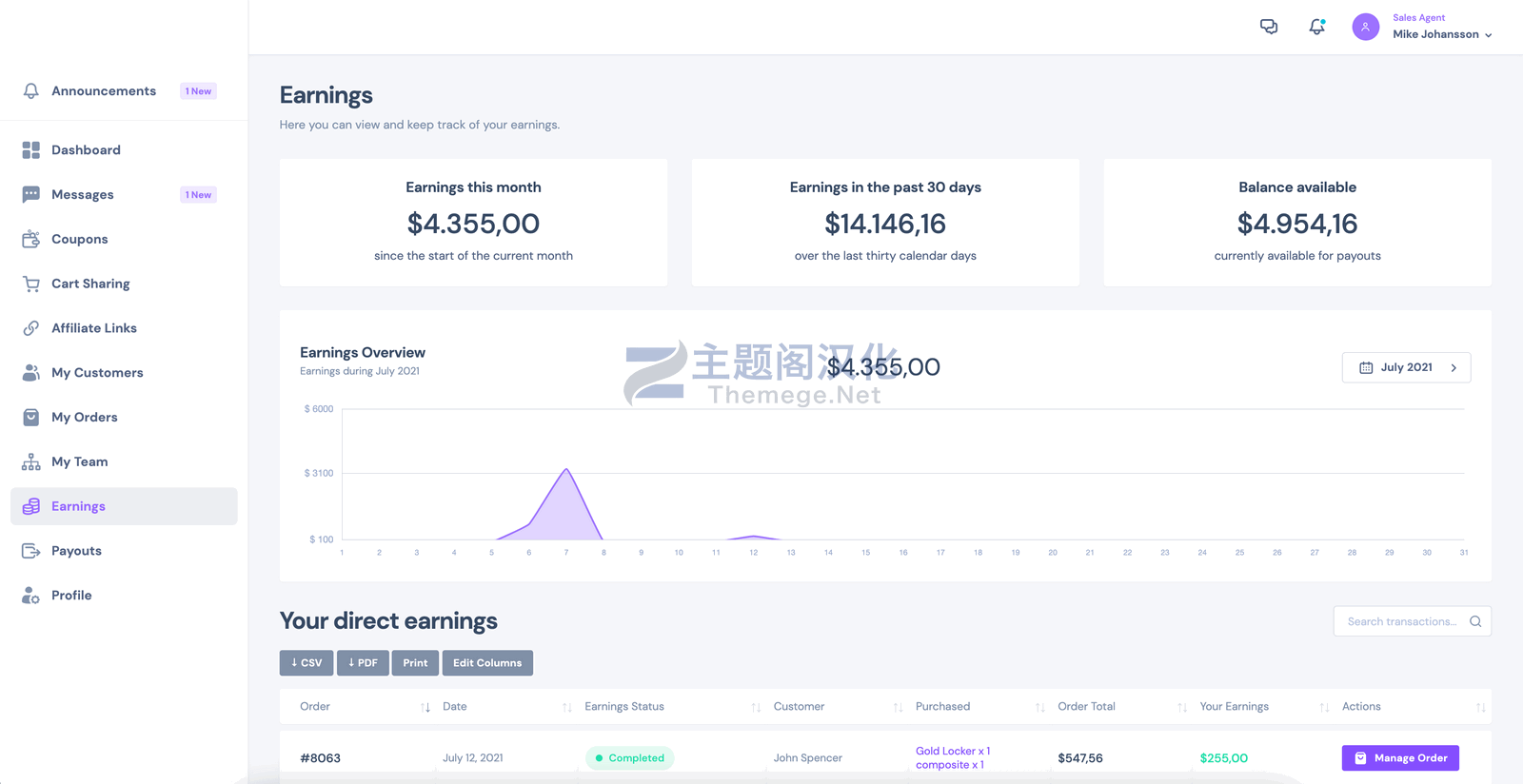Click the Dashboard grid icon
The width and height of the screenshot is (1523, 784).
(31, 150)
